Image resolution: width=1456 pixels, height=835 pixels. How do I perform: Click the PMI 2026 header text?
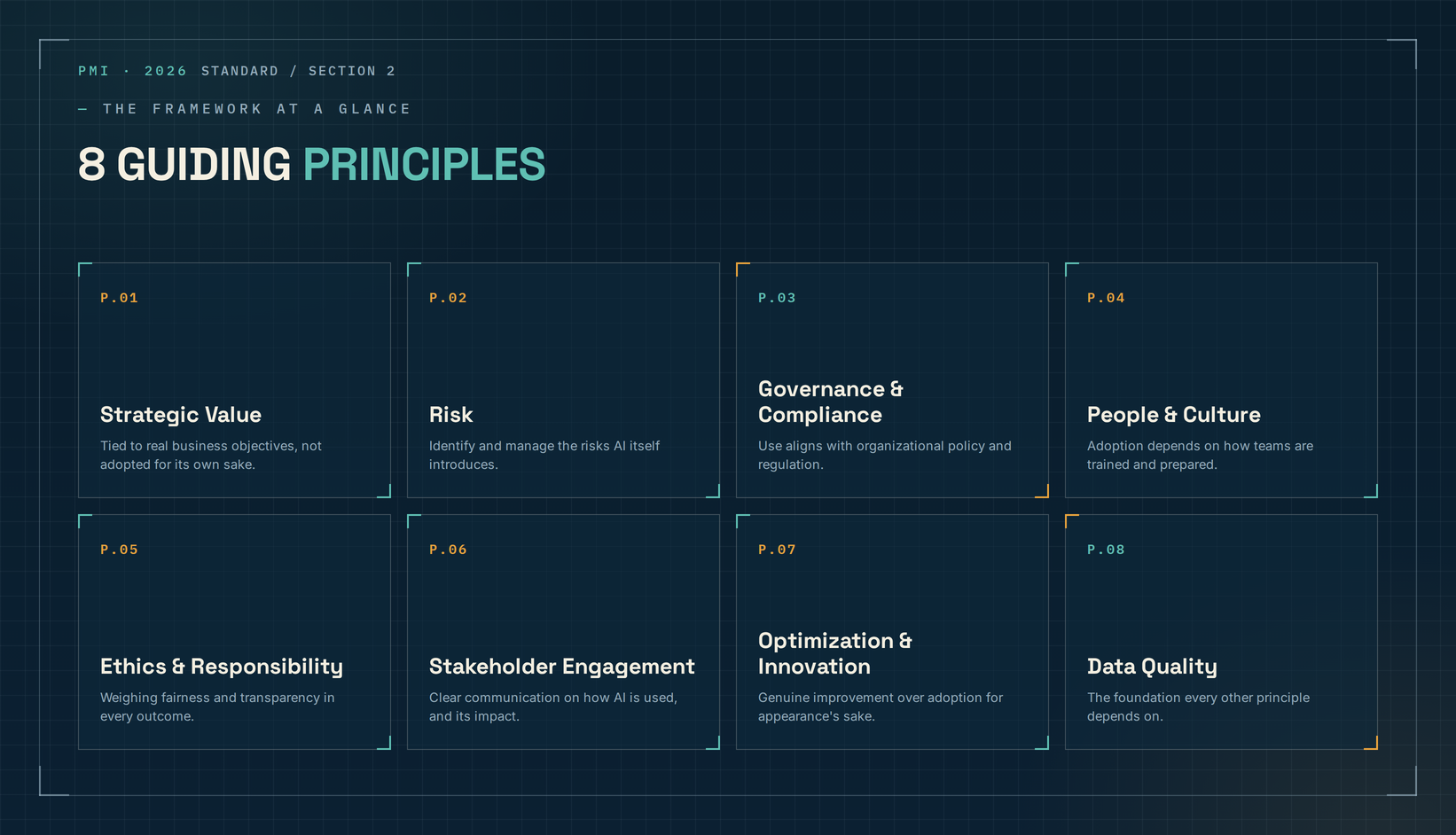[x=133, y=71]
